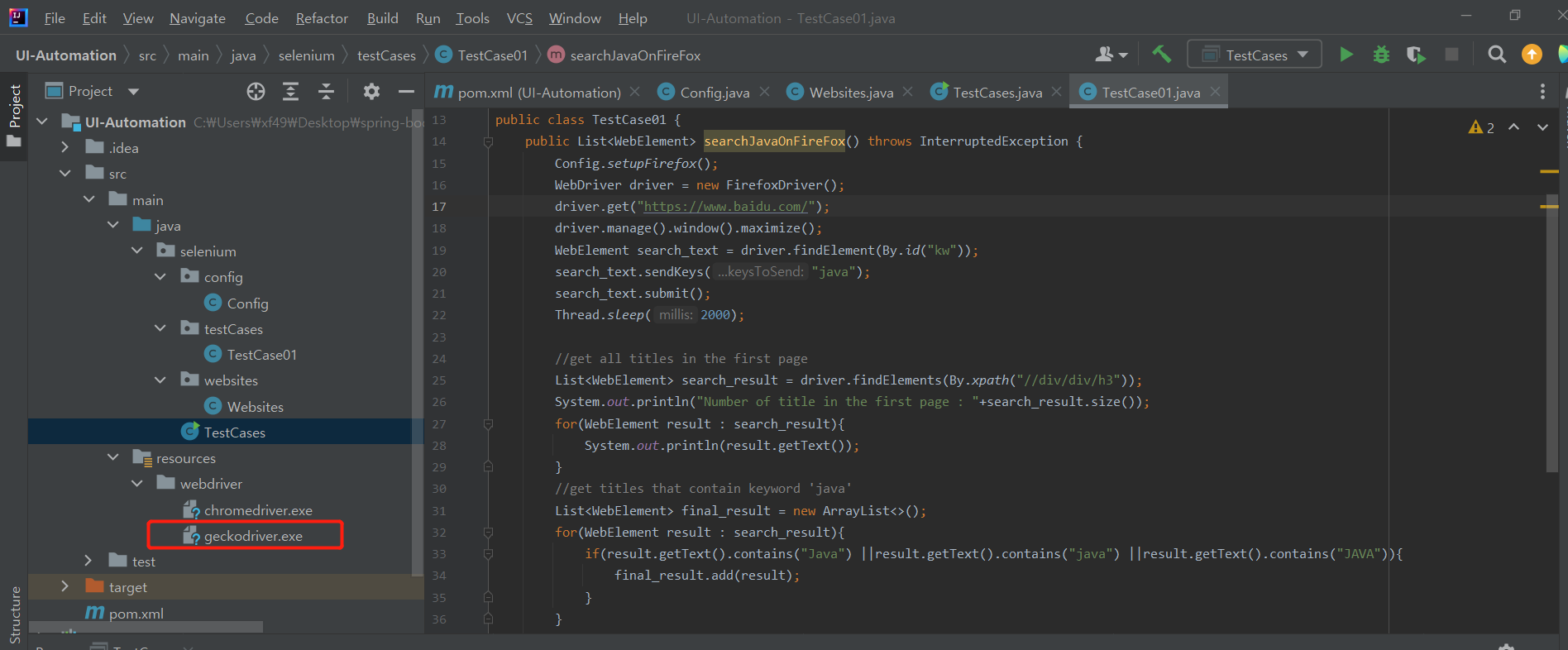
Task: Select geckodriver.exe in project tree
Action: pos(253,536)
